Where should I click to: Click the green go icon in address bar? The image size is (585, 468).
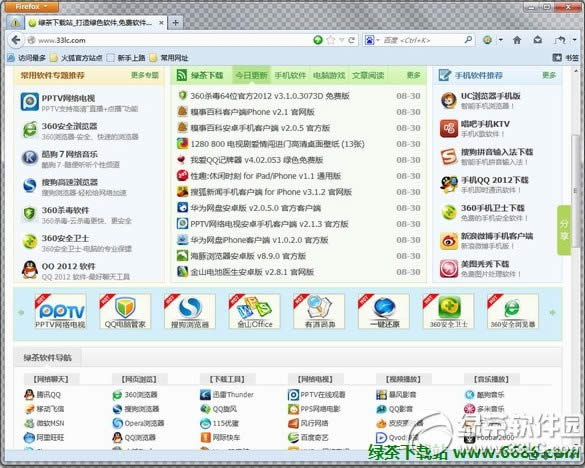click(x=318, y=40)
